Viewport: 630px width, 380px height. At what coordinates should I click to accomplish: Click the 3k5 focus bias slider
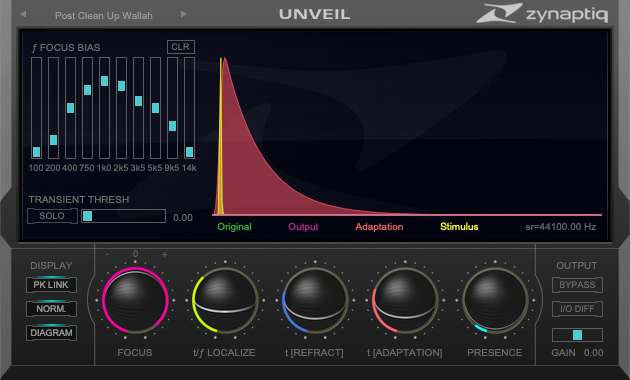[x=138, y=108]
